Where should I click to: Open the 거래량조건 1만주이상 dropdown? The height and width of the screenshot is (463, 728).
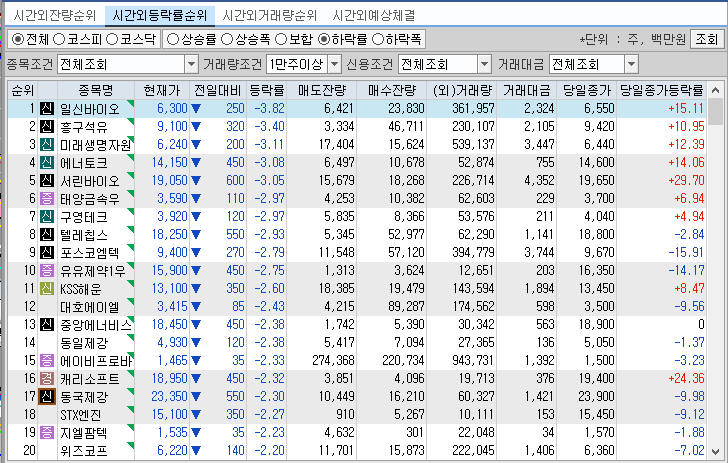pos(334,65)
